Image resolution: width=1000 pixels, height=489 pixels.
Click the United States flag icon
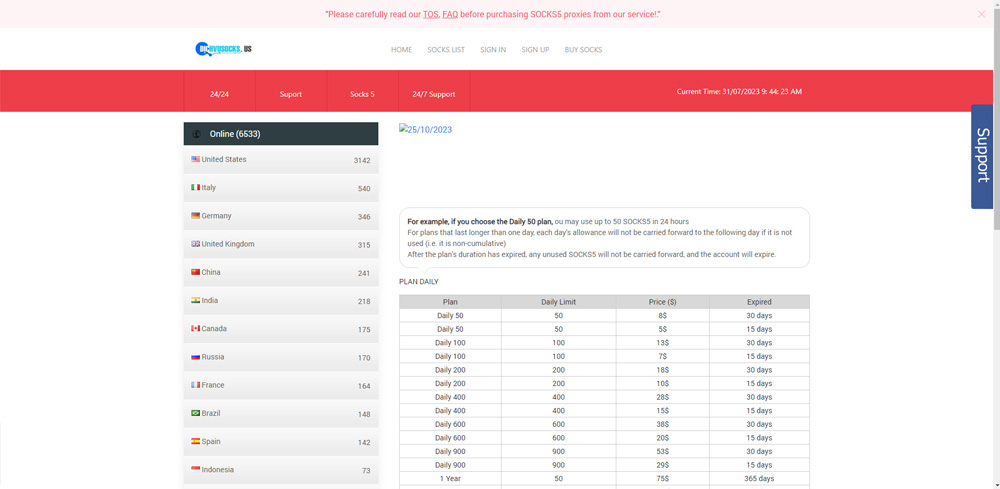[196, 159]
